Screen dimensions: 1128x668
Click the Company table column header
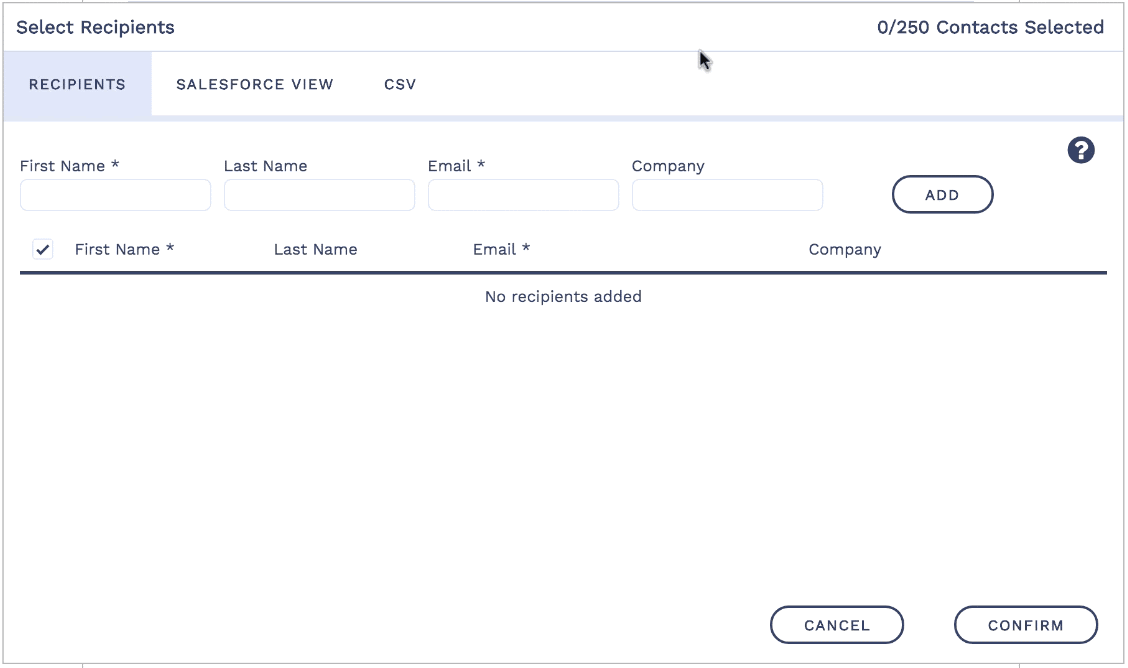(x=844, y=250)
